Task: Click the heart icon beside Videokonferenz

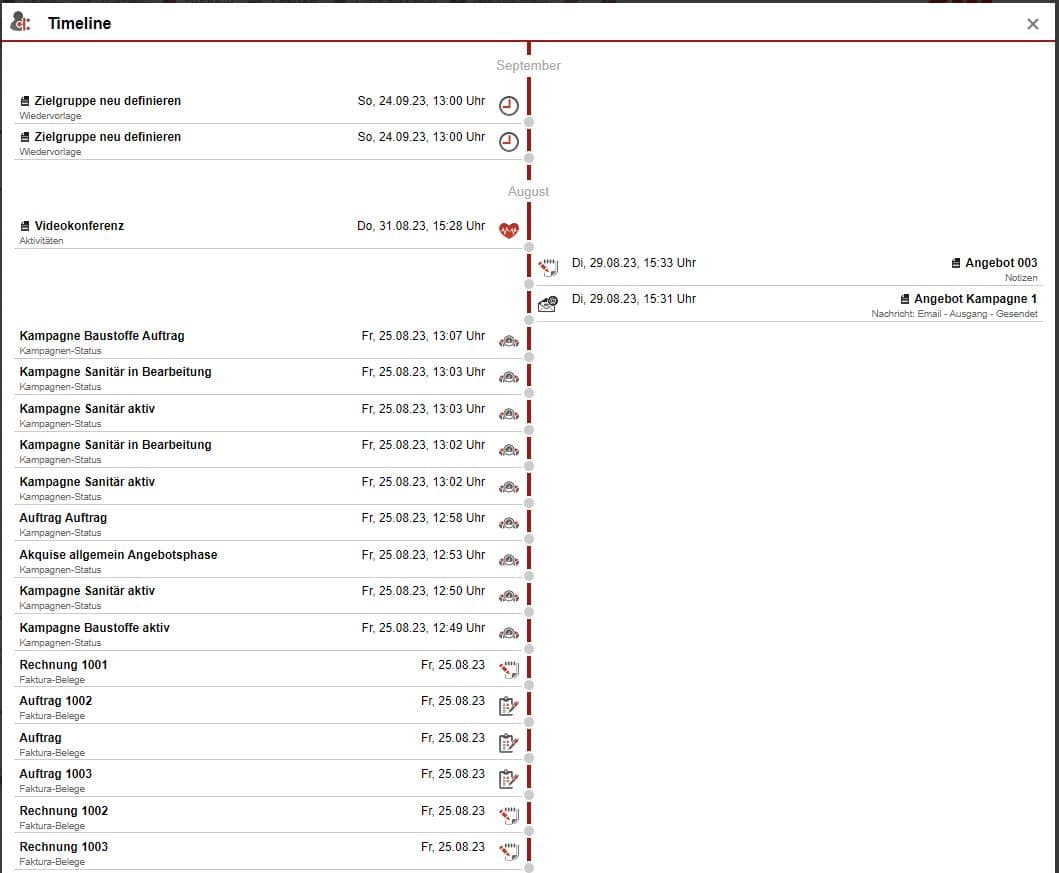Action: pos(509,231)
